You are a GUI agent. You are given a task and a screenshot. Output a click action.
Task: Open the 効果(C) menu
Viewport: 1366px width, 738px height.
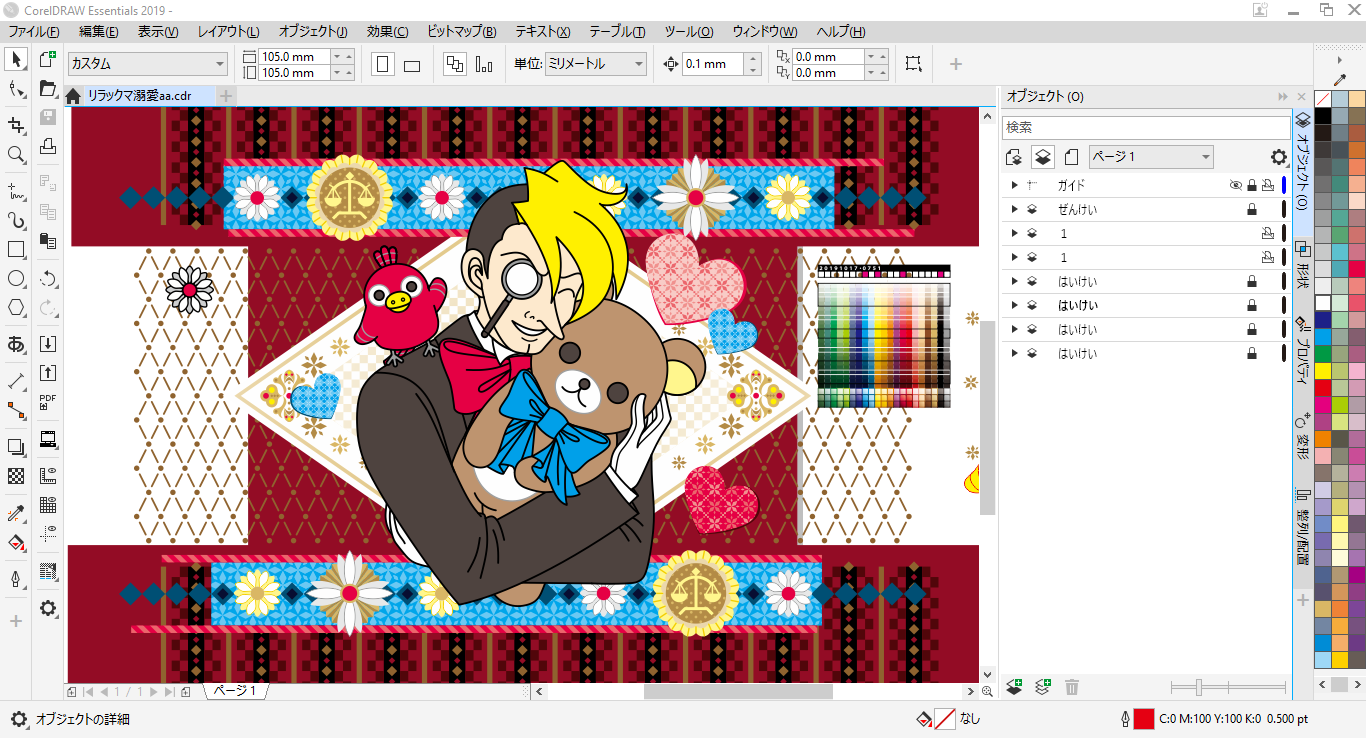click(x=387, y=32)
